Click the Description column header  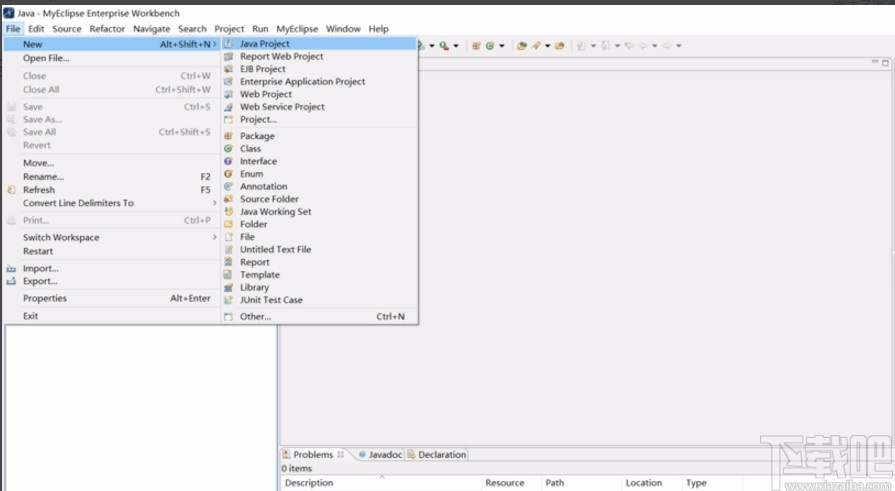coord(381,482)
